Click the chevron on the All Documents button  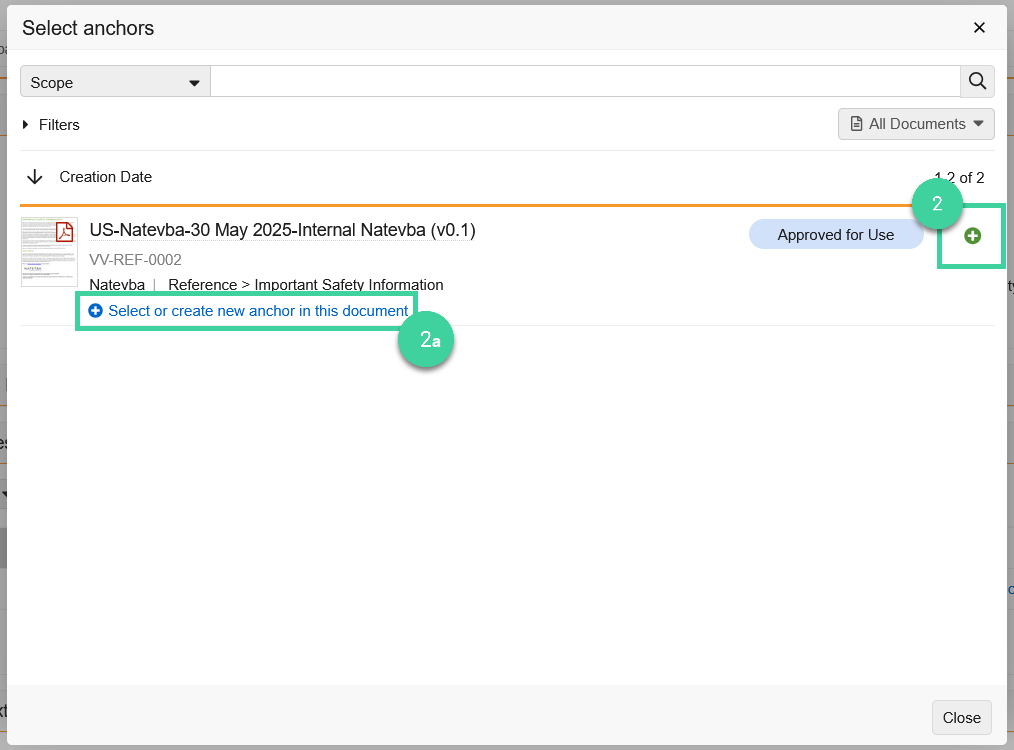tap(977, 124)
